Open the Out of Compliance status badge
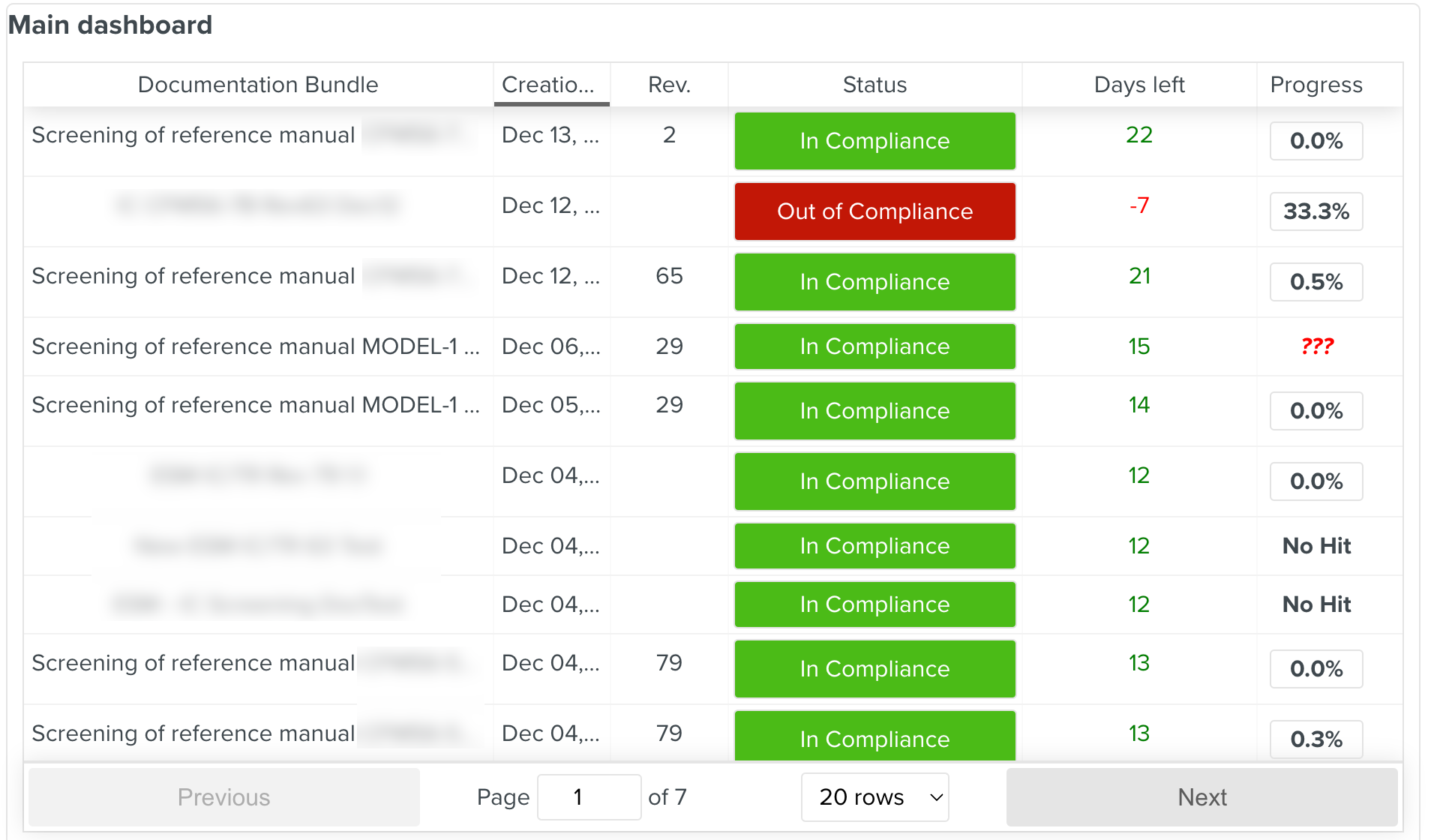1434x840 pixels. pos(874,211)
